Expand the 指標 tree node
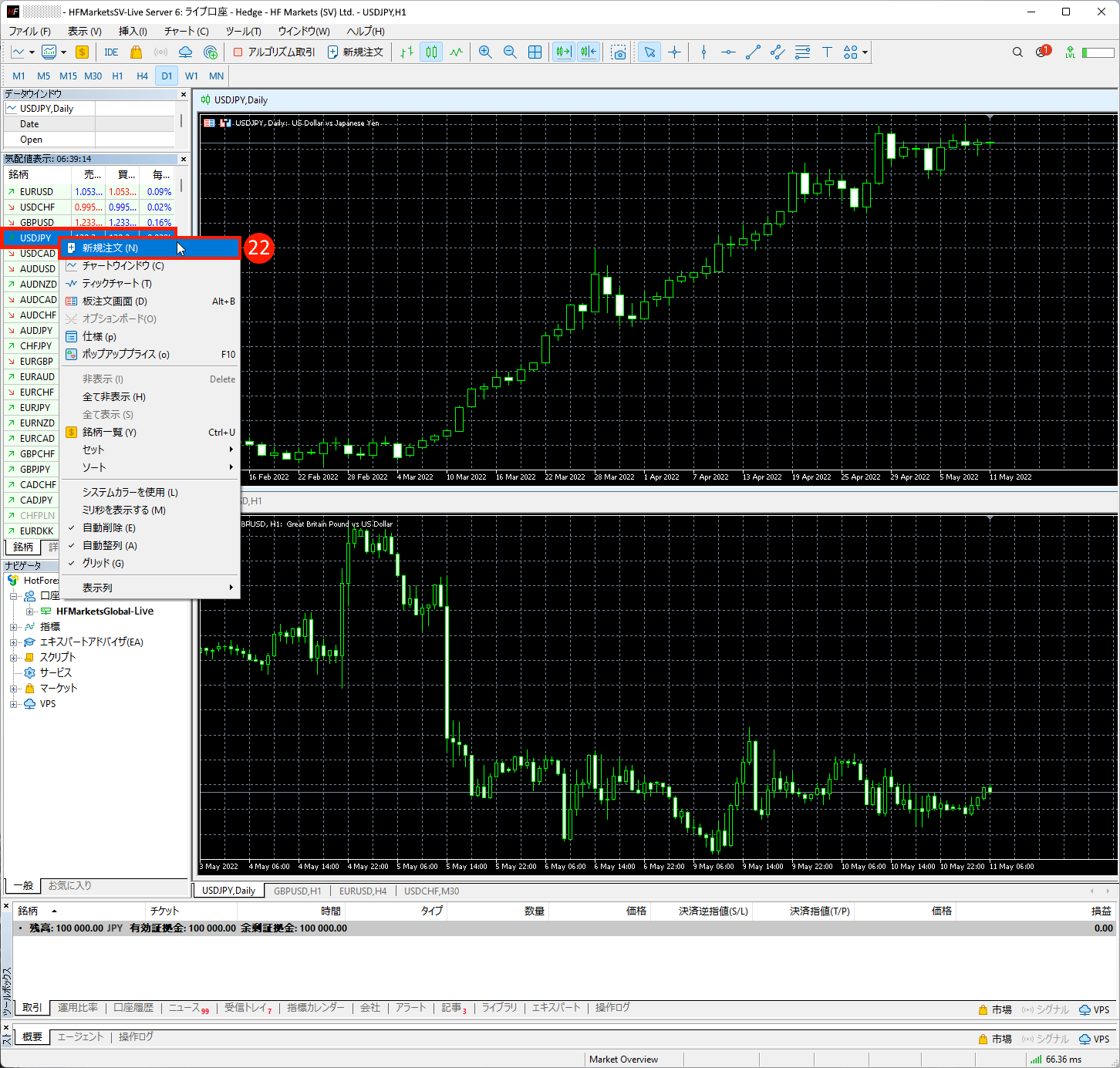This screenshot has width=1120, height=1068. 13,627
